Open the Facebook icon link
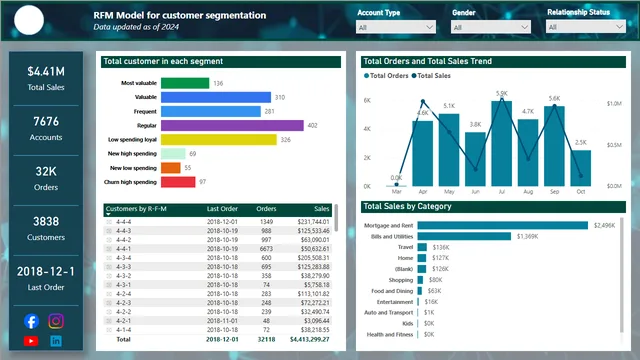Screen dimensions: 640x360 (x=31, y=321)
